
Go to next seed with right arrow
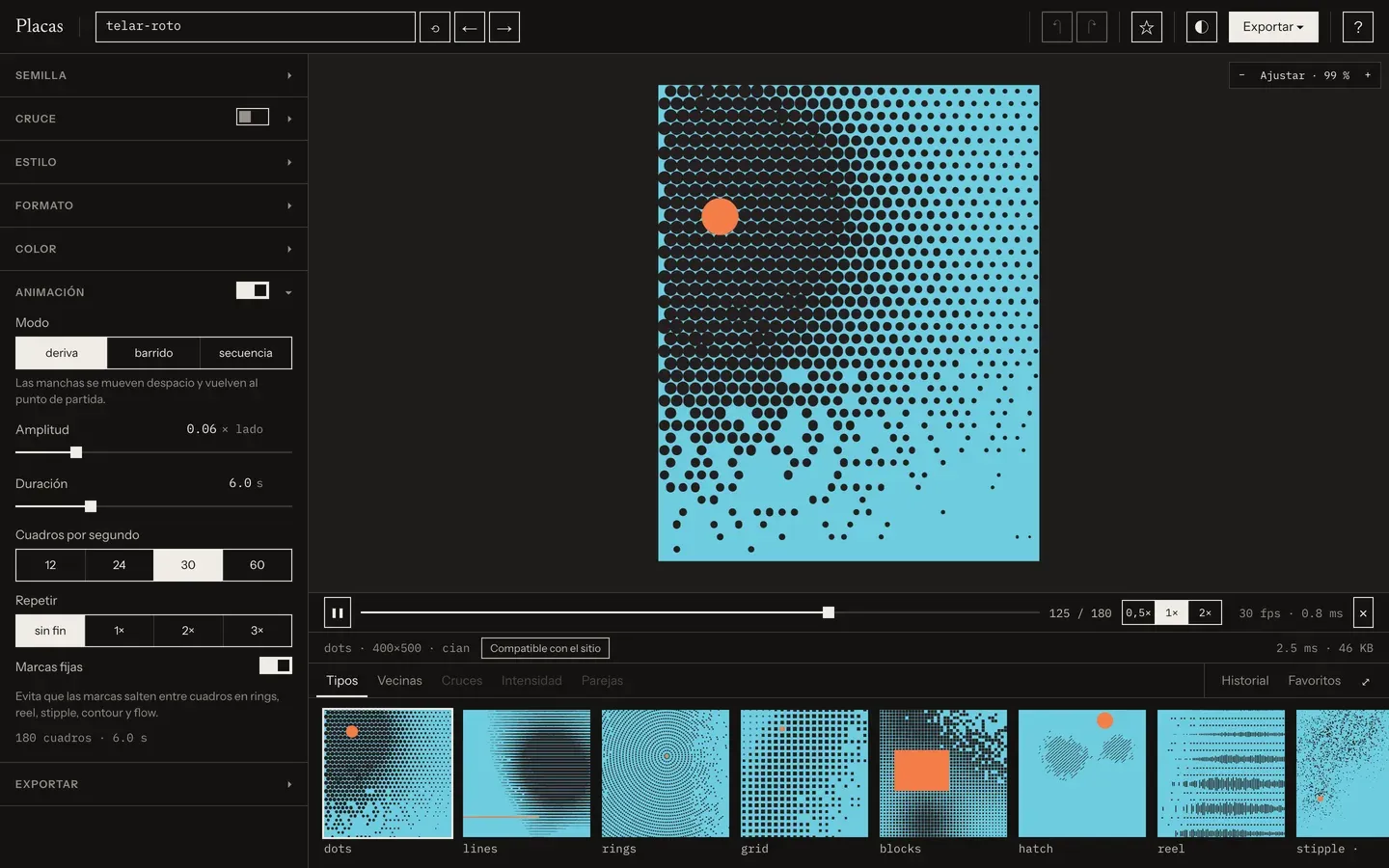click(x=504, y=27)
